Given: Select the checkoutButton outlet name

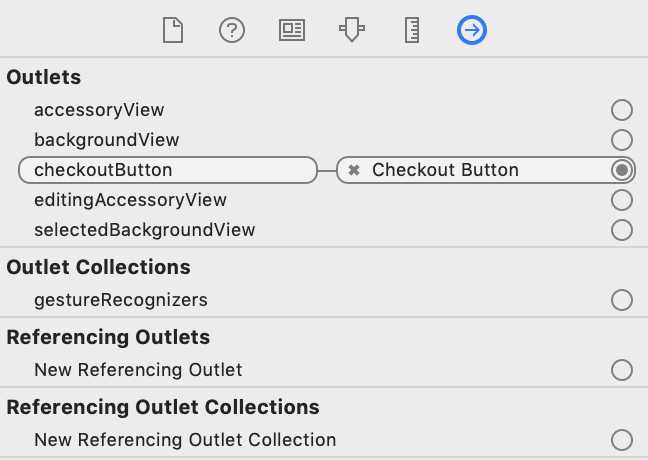Looking at the screenshot, I should tap(168, 170).
